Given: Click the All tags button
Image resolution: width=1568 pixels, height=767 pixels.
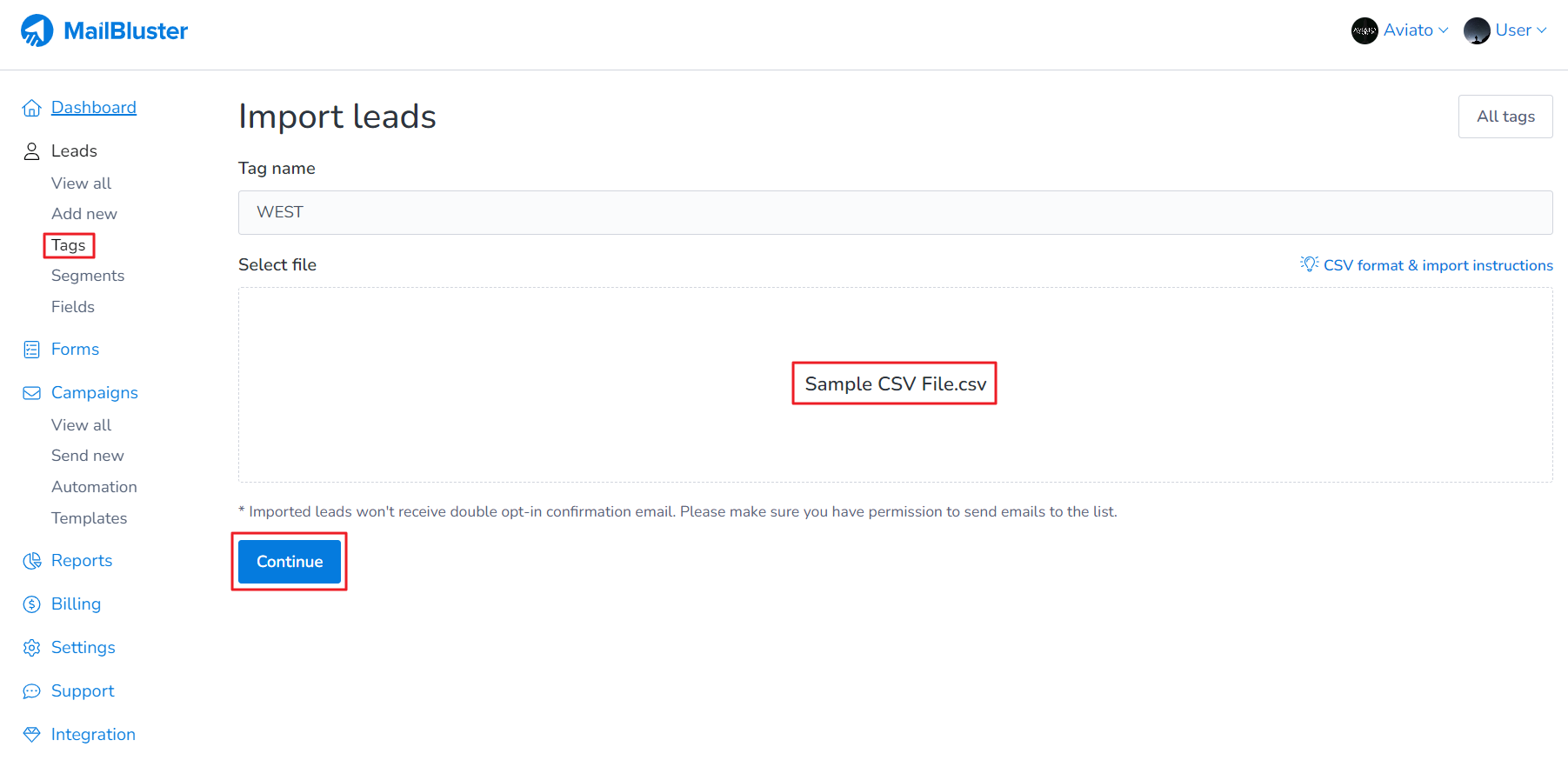Looking at the screenshot, I should [x=1505, y=116].
